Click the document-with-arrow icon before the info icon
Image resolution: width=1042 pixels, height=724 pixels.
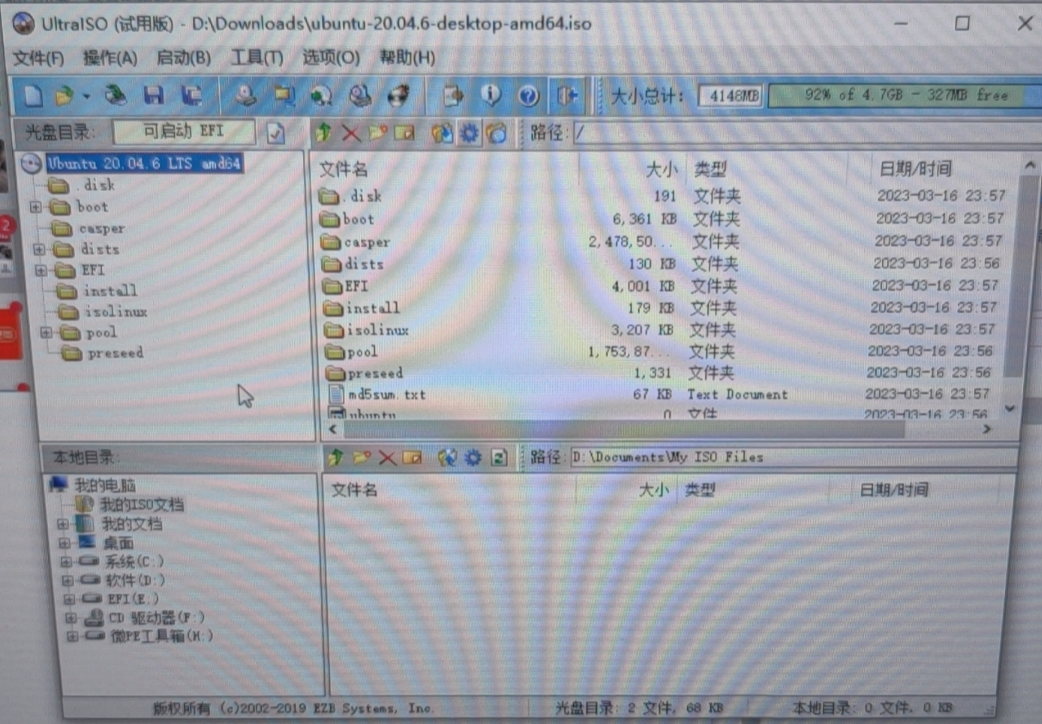[453, 96]
